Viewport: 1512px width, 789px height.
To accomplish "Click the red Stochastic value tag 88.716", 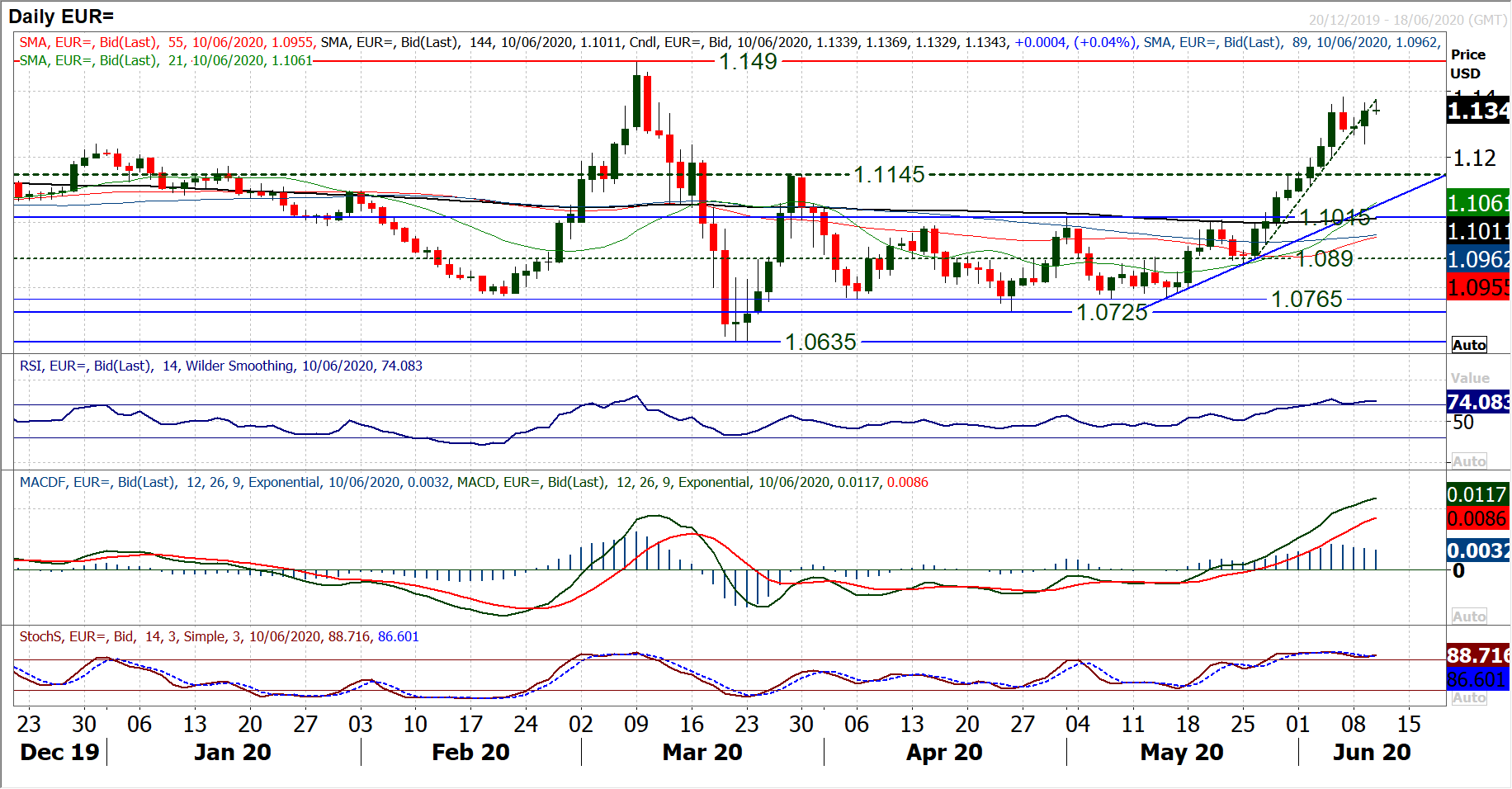I will coord(1478,654).
